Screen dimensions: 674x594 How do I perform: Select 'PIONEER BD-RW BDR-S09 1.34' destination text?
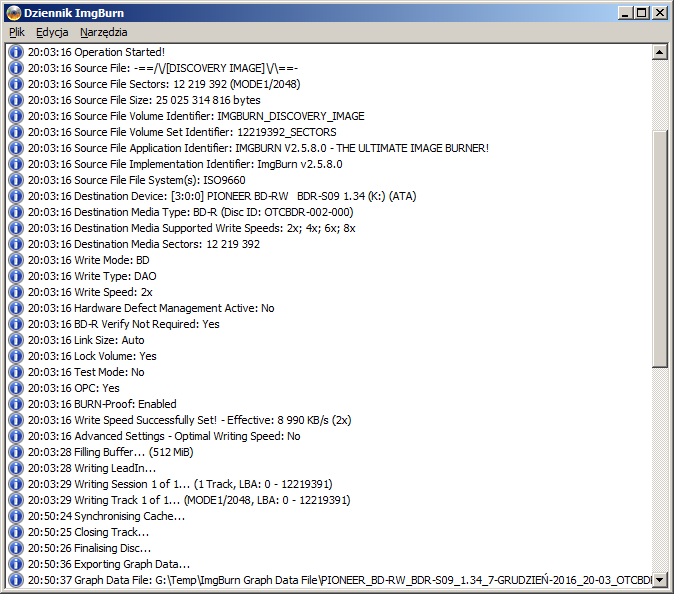(x=286, y=196)
